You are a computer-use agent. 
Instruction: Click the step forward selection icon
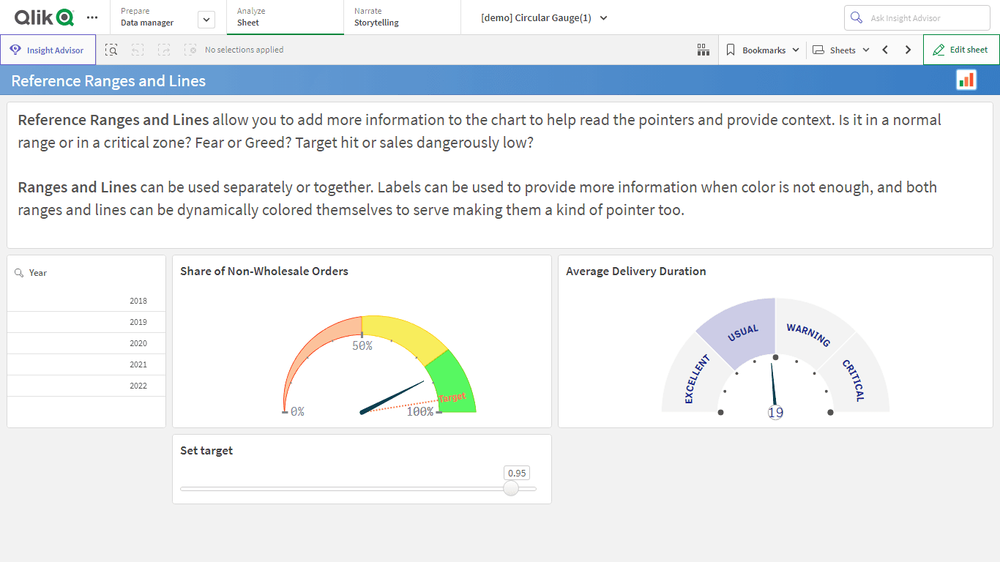point(164,50)
